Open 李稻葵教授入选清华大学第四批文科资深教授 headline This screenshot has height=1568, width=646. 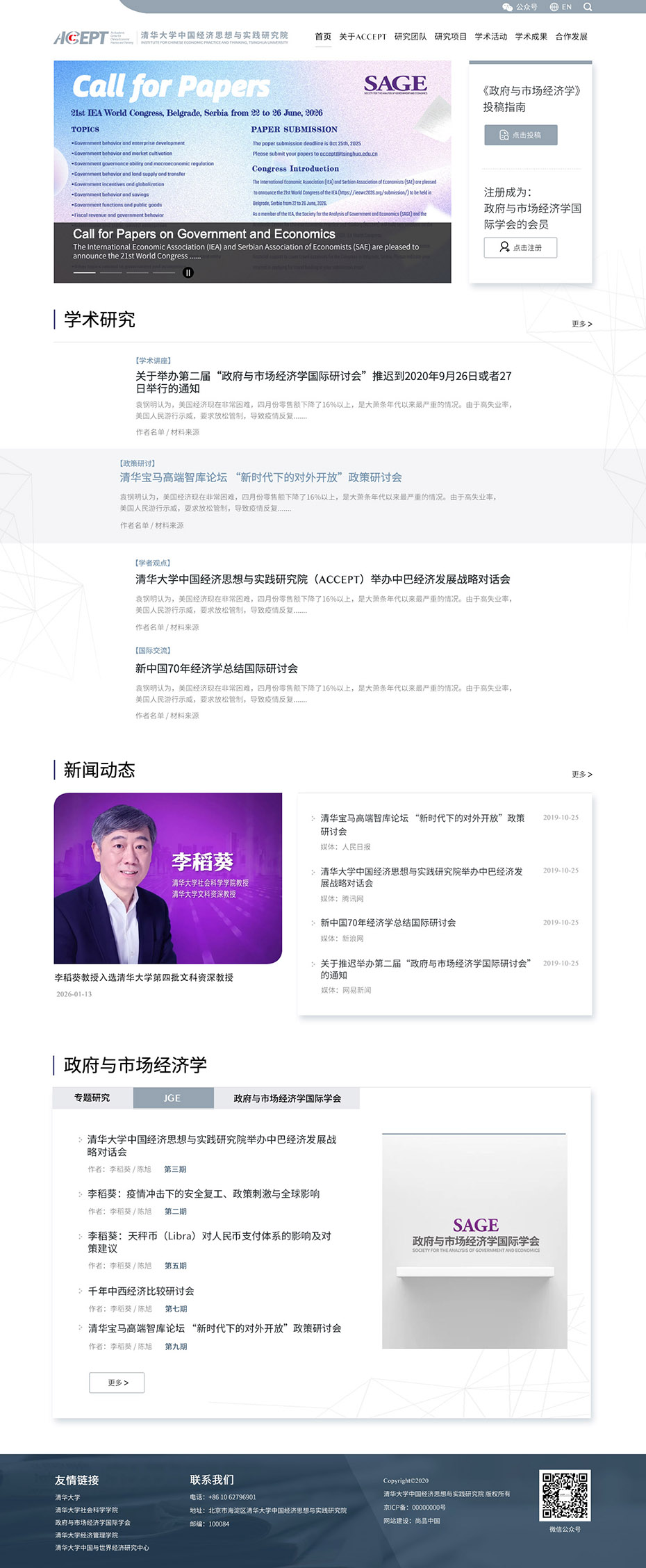(144, 977)
